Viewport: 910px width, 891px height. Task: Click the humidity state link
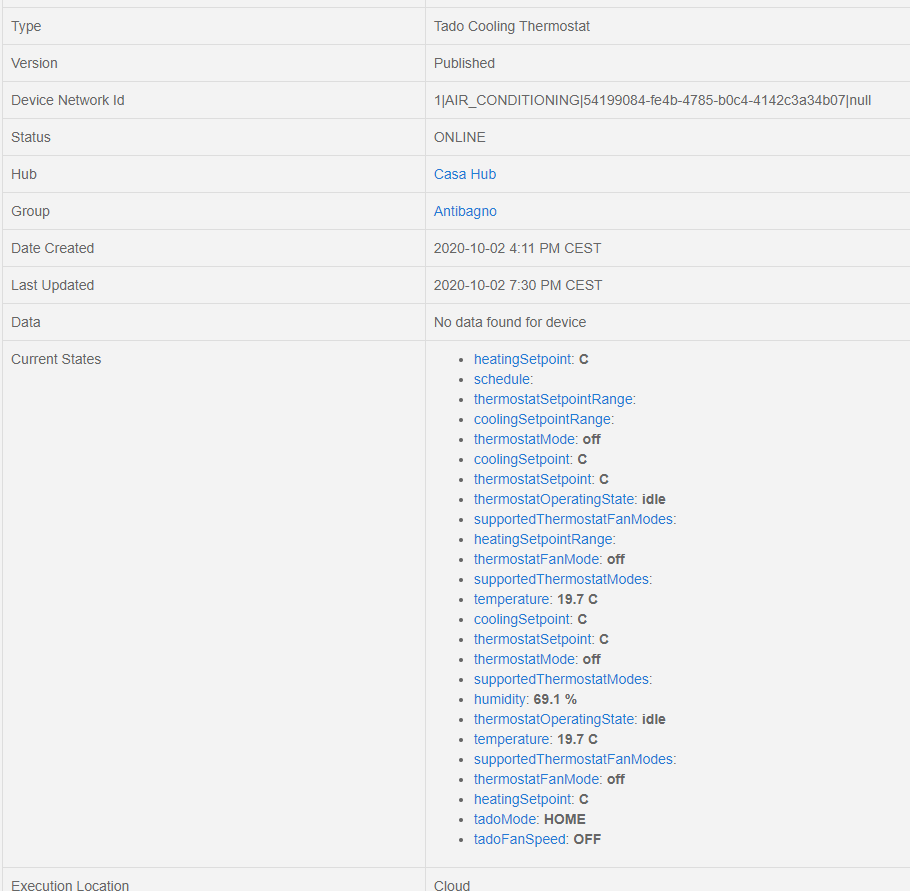[500, 699]
